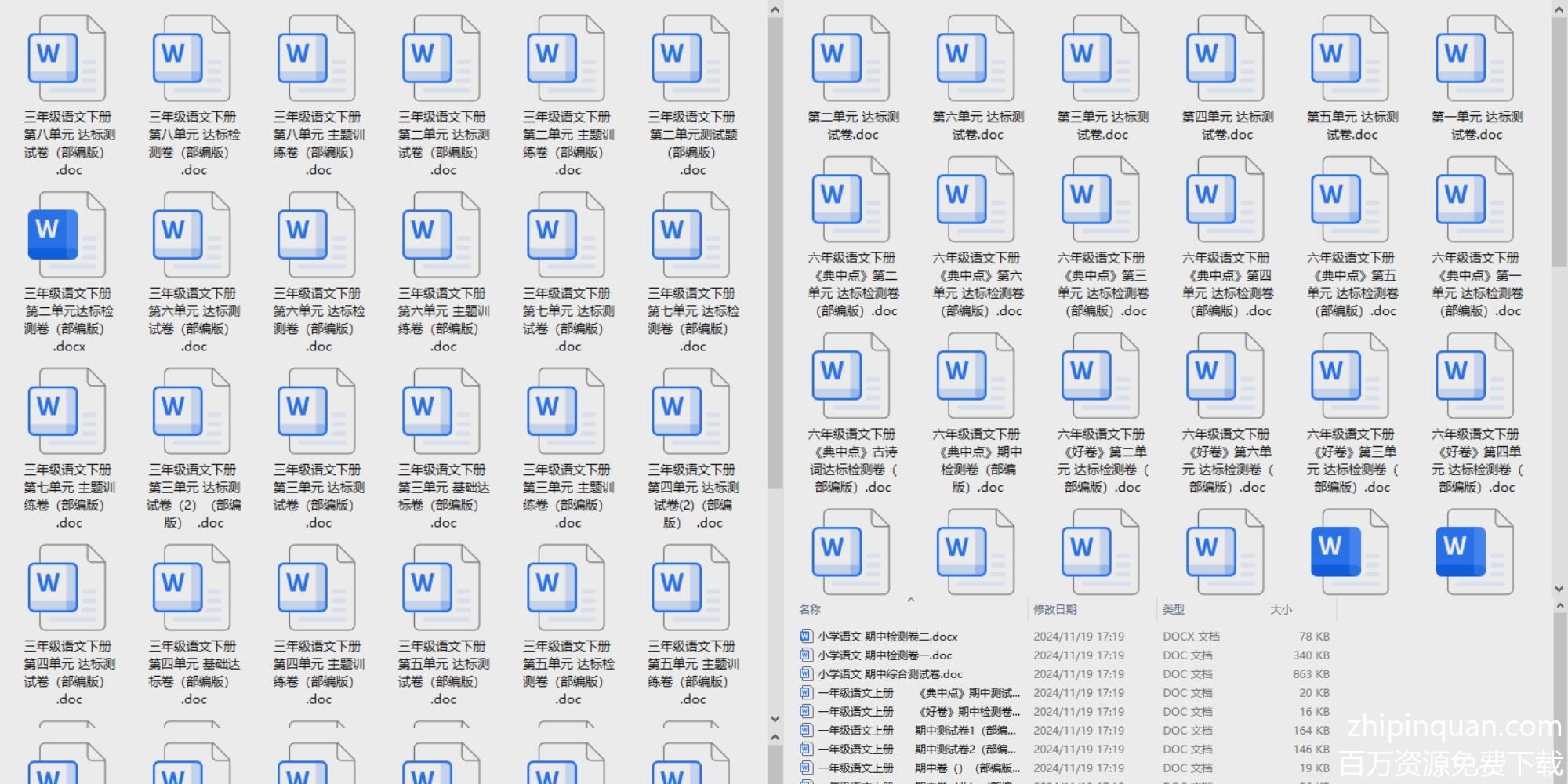Select the 三年级 第三单元 主题训练卷 icon

566,411
